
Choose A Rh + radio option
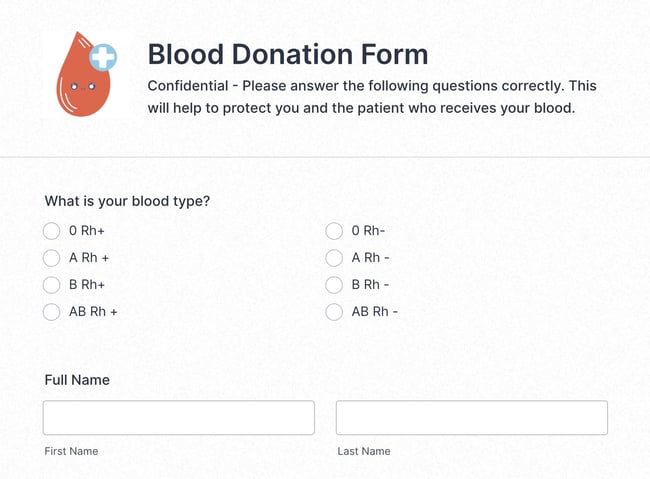[x=52, y=258]
